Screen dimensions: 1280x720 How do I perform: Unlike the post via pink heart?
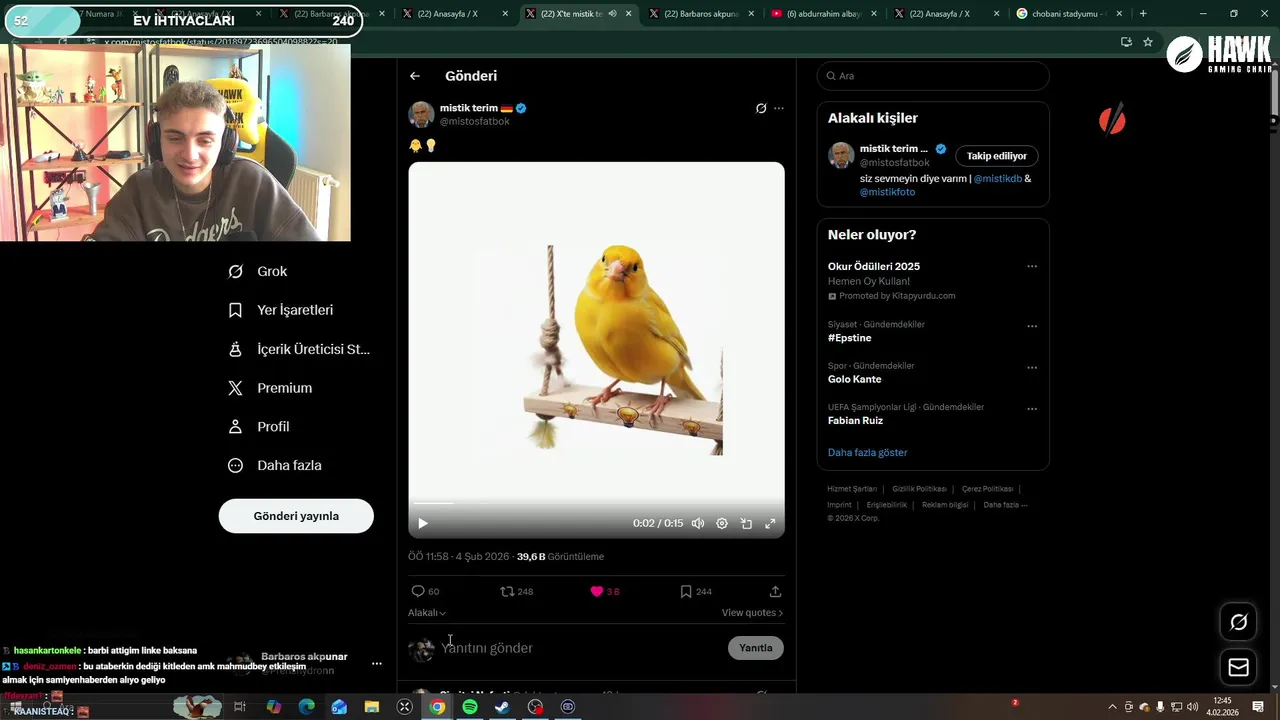tap(604, 591)
